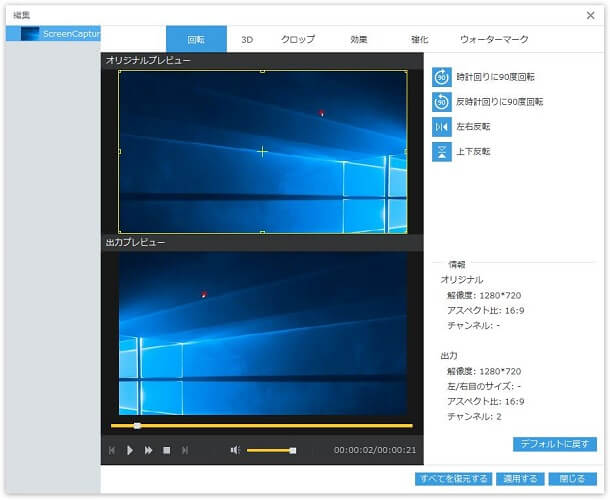The height and width of the screenshot is (500, 610).
Task: Rotate video 90 degrees clockwise icon
Action: (442, 77)
